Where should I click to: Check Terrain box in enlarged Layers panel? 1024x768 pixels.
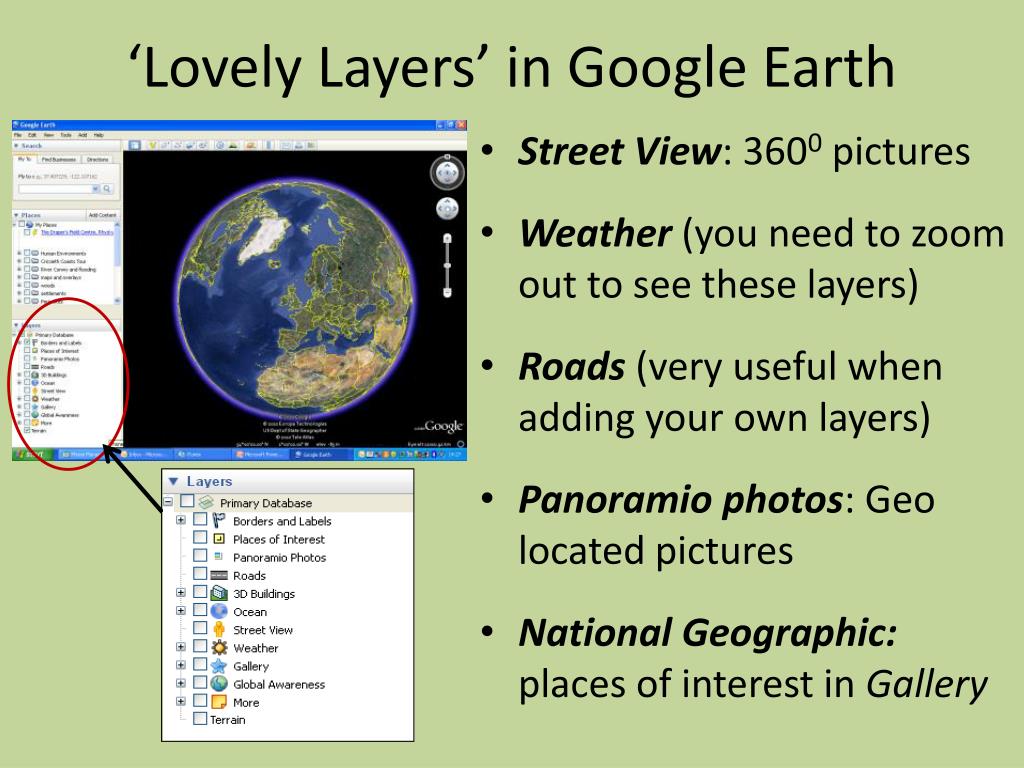(200, 719)
